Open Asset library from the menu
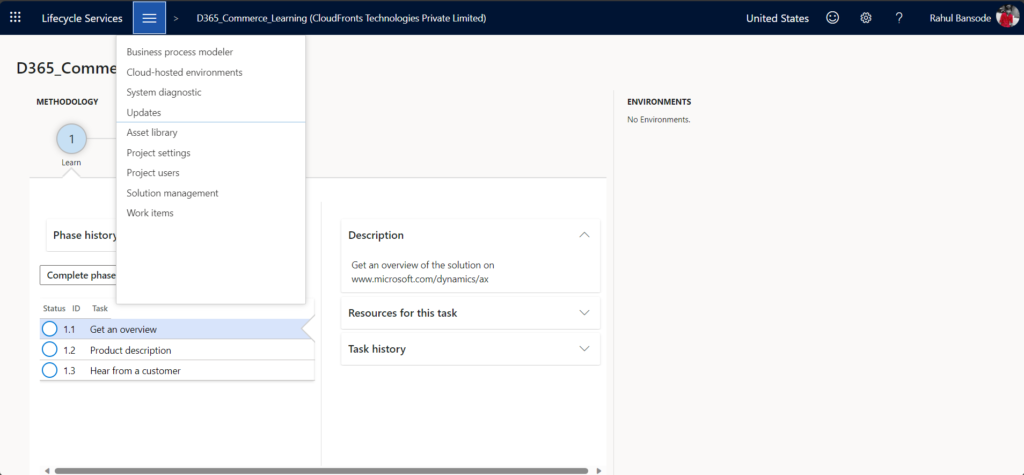1024x475 pixels. click(x=152, y=133)
